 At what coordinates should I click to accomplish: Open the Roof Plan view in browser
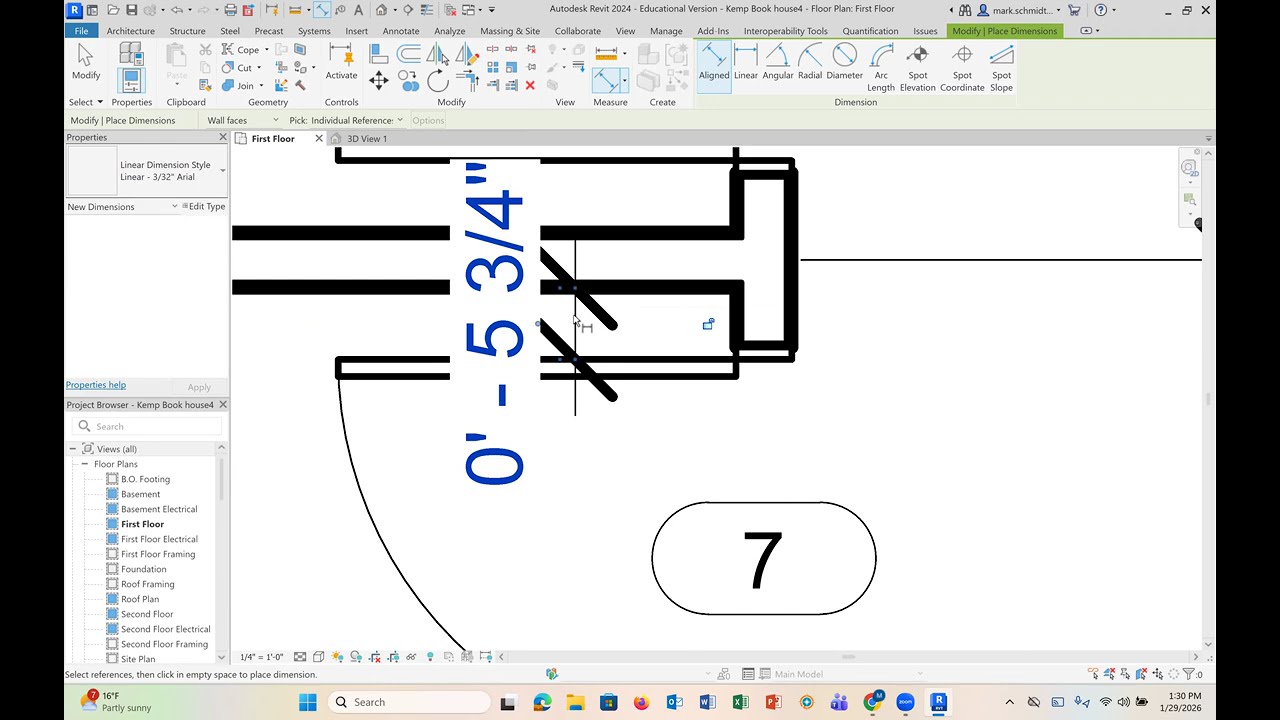140,599
